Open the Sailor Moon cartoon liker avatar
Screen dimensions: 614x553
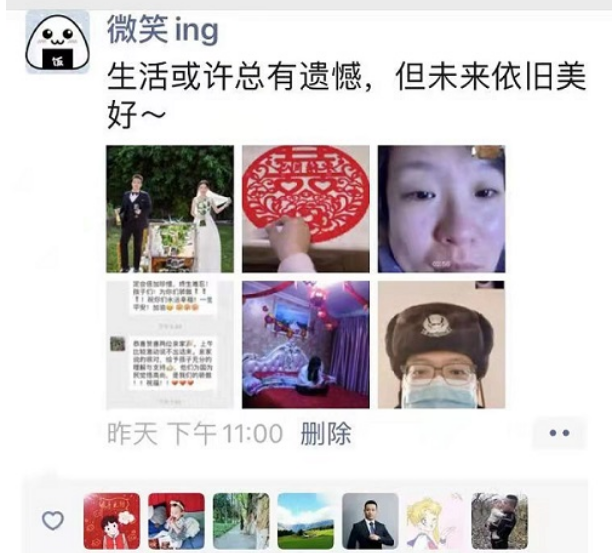coord(435,521)
